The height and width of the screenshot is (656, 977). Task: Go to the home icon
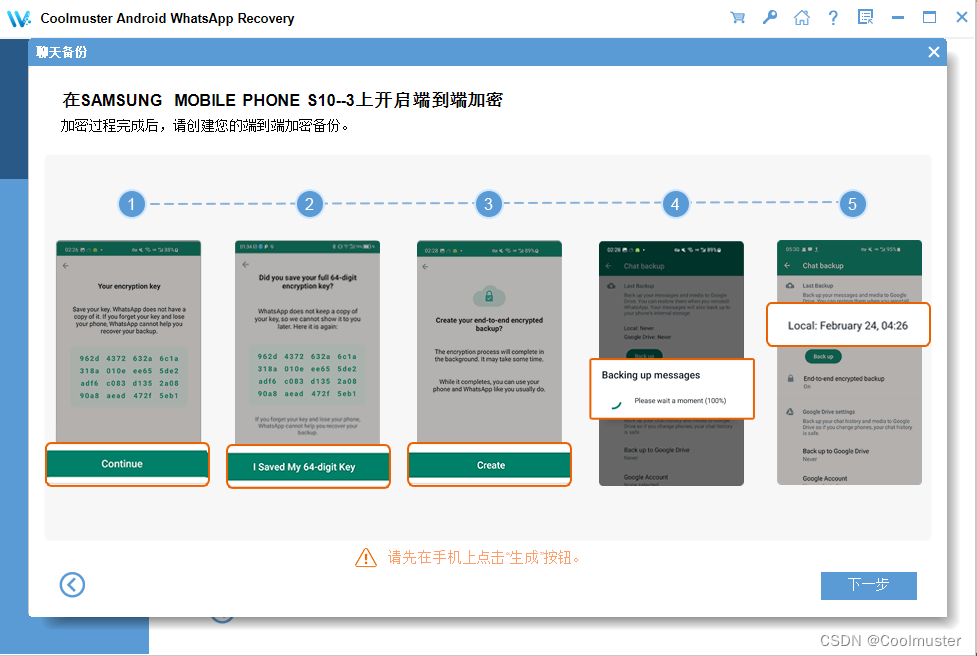[x=802, y=17]
